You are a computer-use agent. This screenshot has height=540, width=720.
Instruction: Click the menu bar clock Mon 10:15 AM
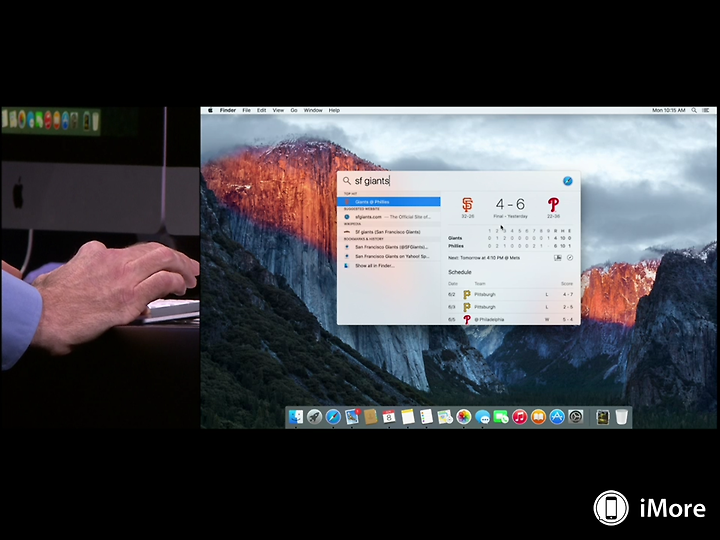coord(669,110)
